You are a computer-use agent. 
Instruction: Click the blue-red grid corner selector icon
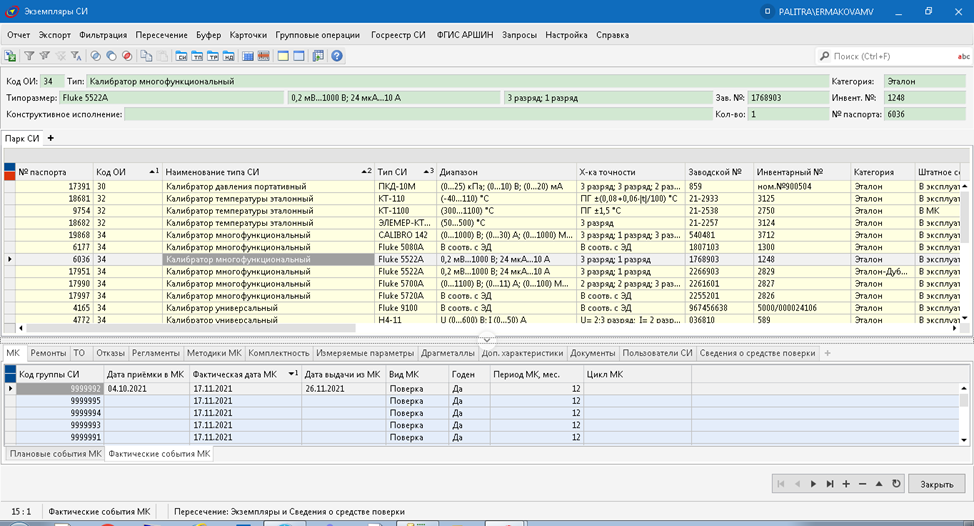[x=9, y=171]
